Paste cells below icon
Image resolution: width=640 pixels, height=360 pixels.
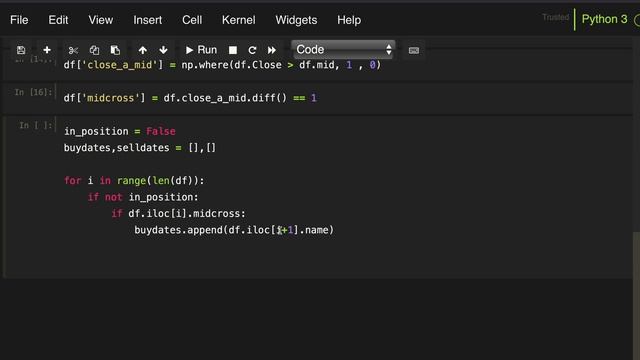[x=115, y=50]
